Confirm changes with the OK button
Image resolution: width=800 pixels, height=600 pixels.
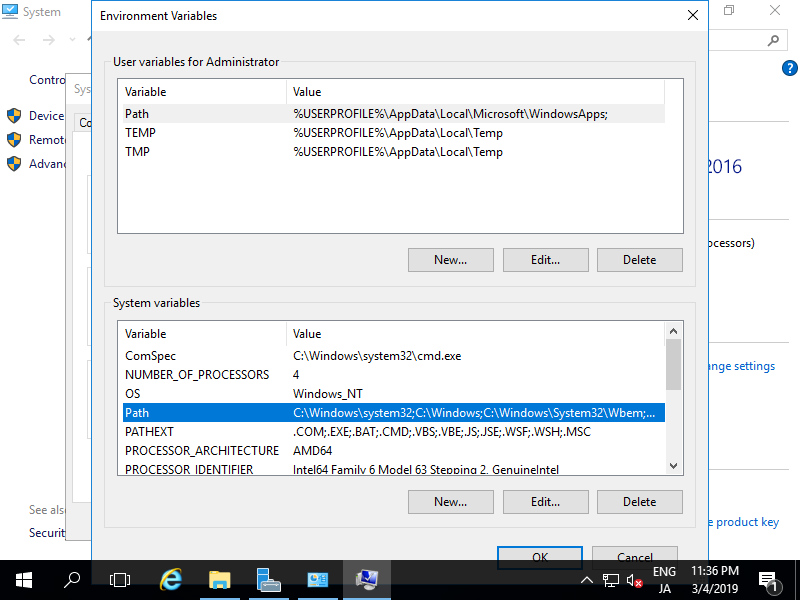tap(539, 557)
